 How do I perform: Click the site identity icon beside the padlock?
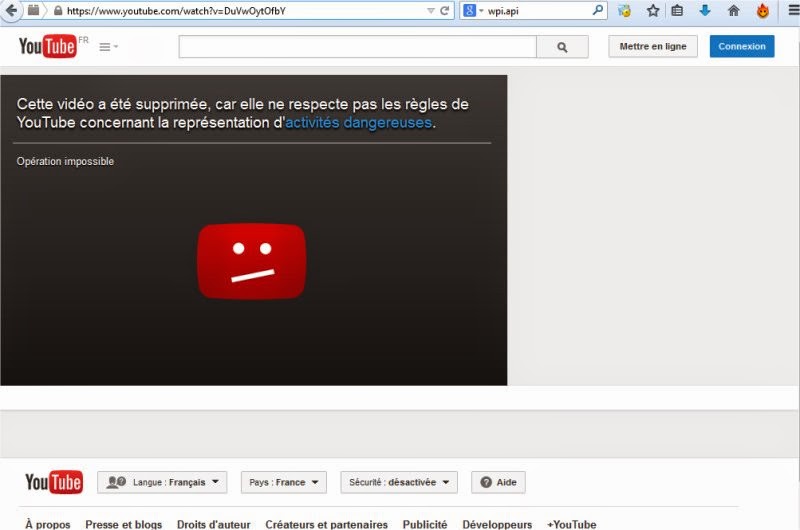click(x=34, y=10)
